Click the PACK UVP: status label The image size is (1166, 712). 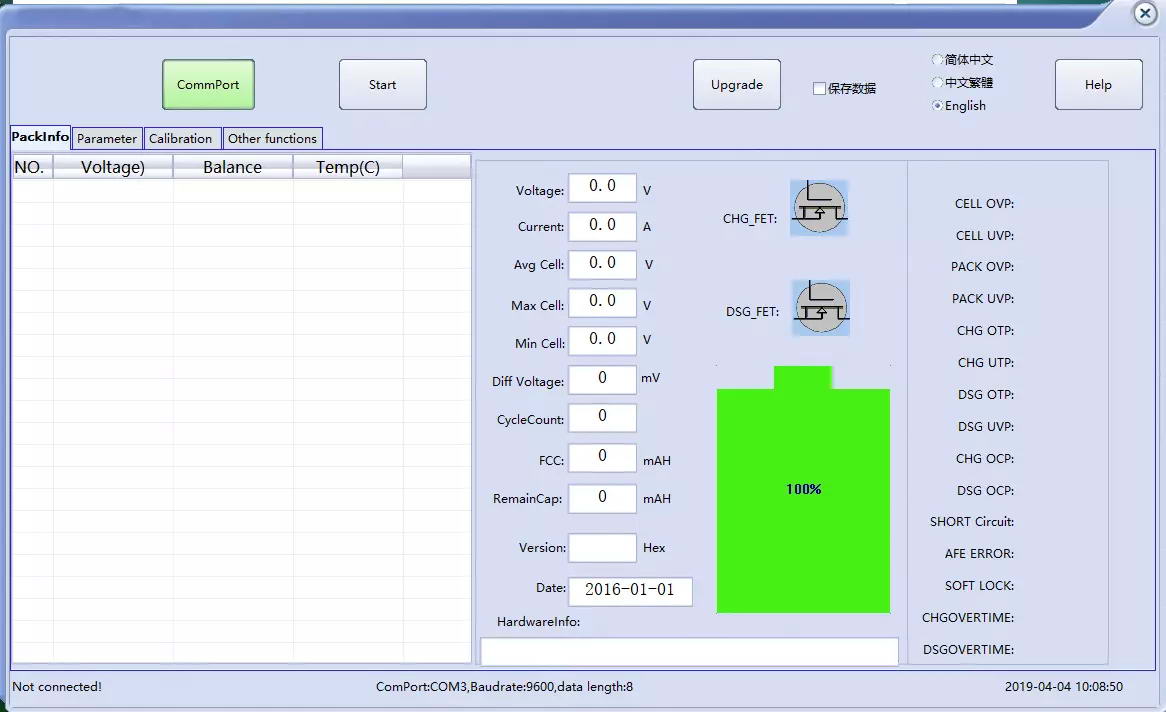coord(982,298)
